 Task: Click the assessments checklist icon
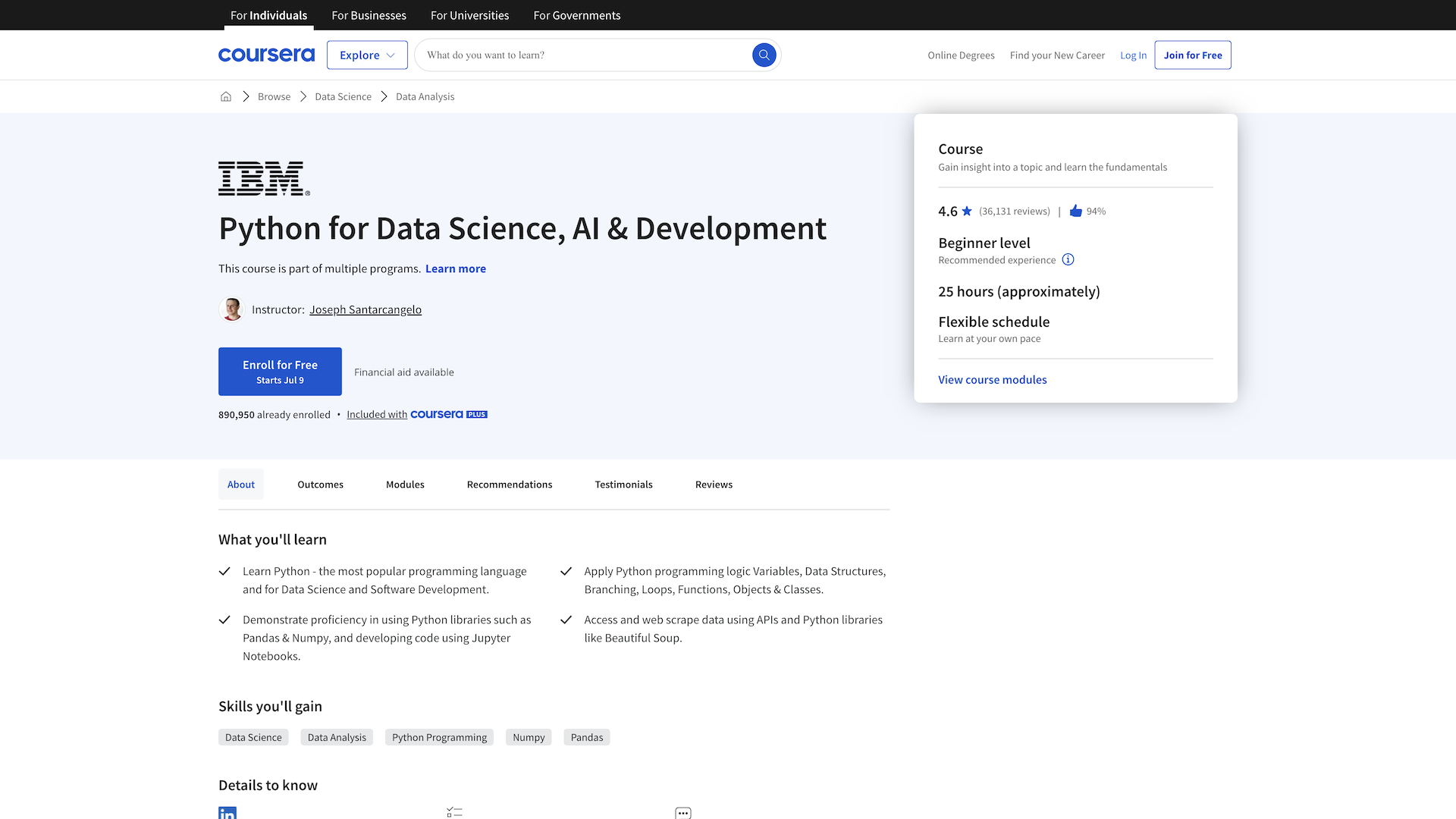tap(455, 812)
